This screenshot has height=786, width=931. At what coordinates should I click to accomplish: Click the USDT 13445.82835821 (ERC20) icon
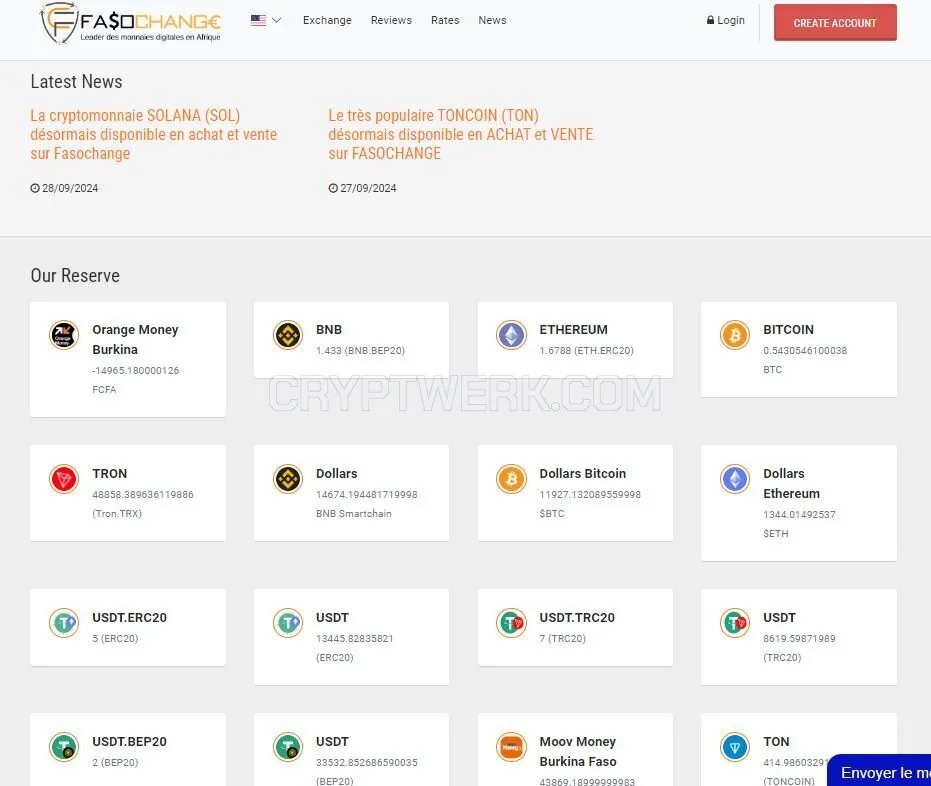coord(288,623)
